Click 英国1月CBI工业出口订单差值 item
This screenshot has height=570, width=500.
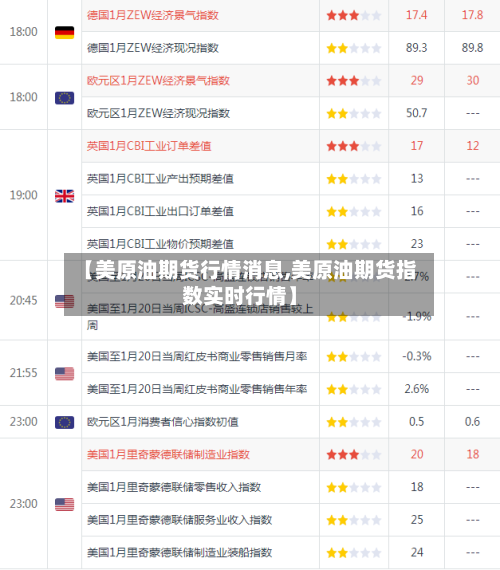(x=160, y=211)
